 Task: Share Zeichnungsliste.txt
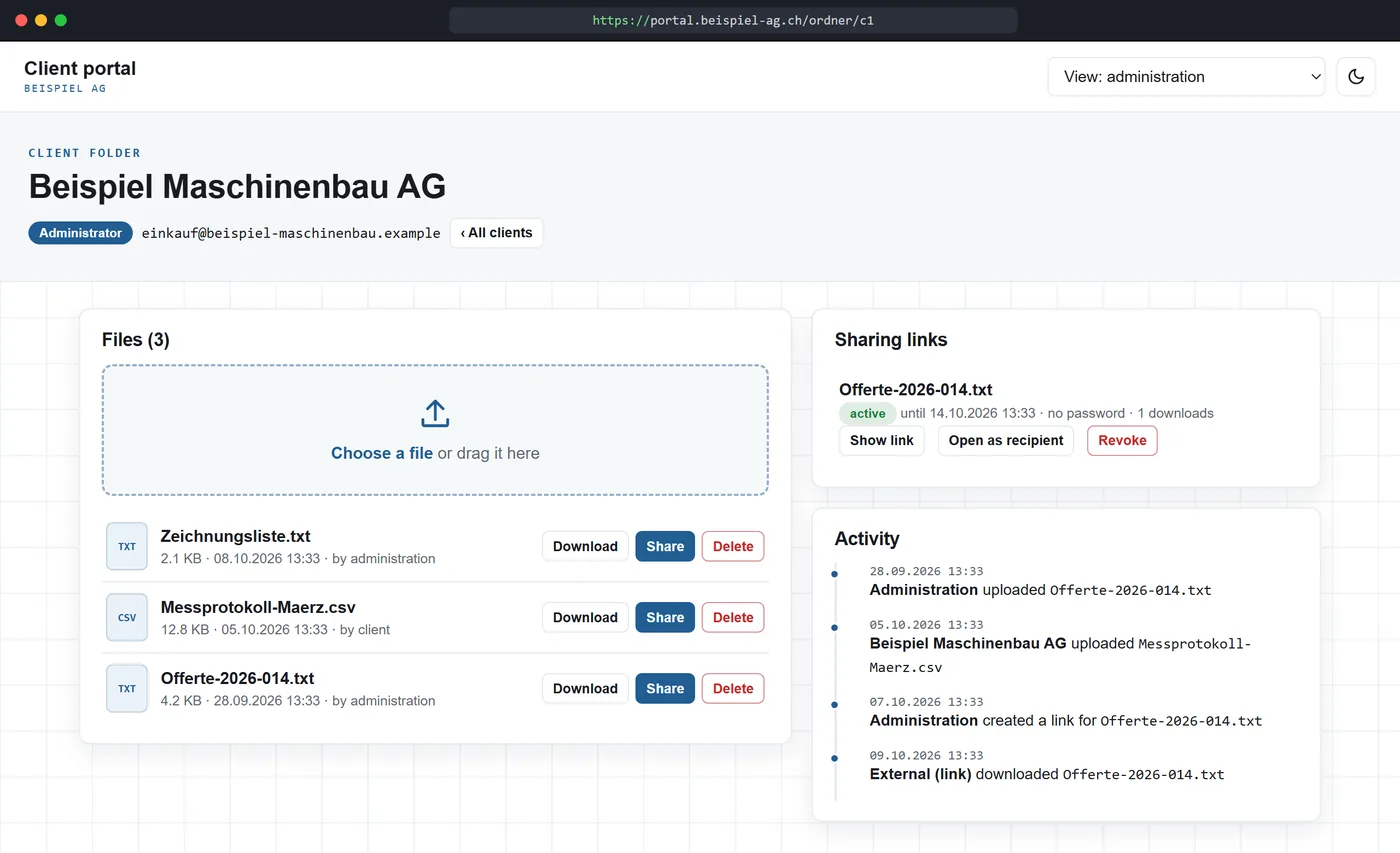(x=665, y=546)
